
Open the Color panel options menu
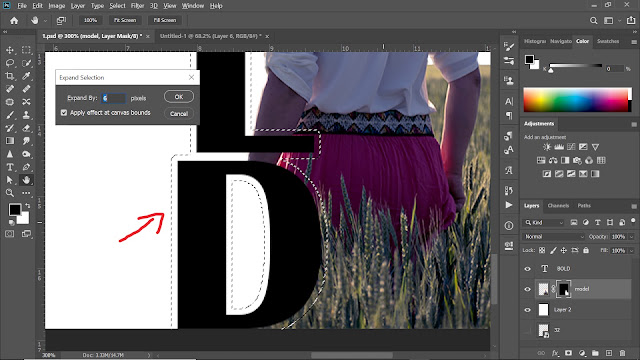tap(633, 42)
